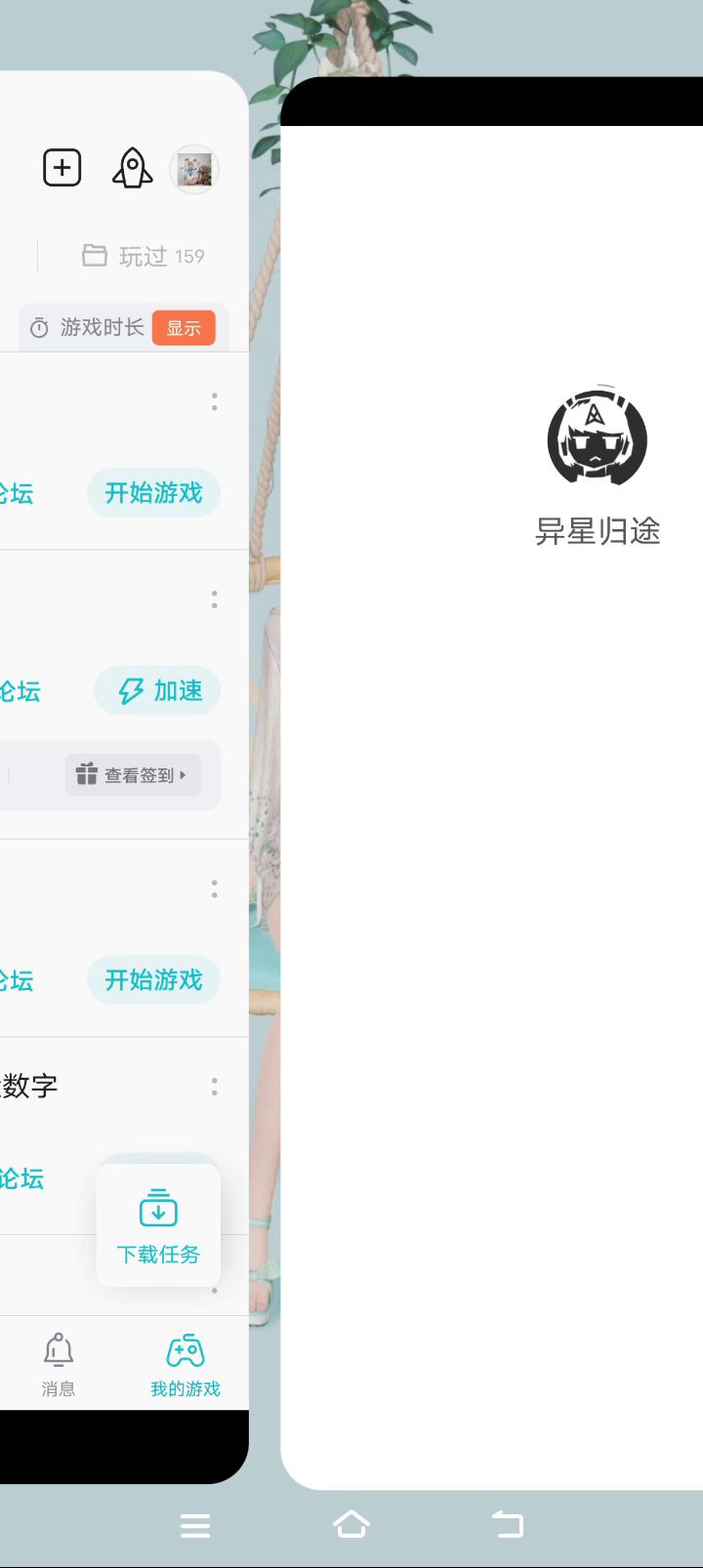
Task: Tap the recent apps menu icon
Action: [195, 1526]
